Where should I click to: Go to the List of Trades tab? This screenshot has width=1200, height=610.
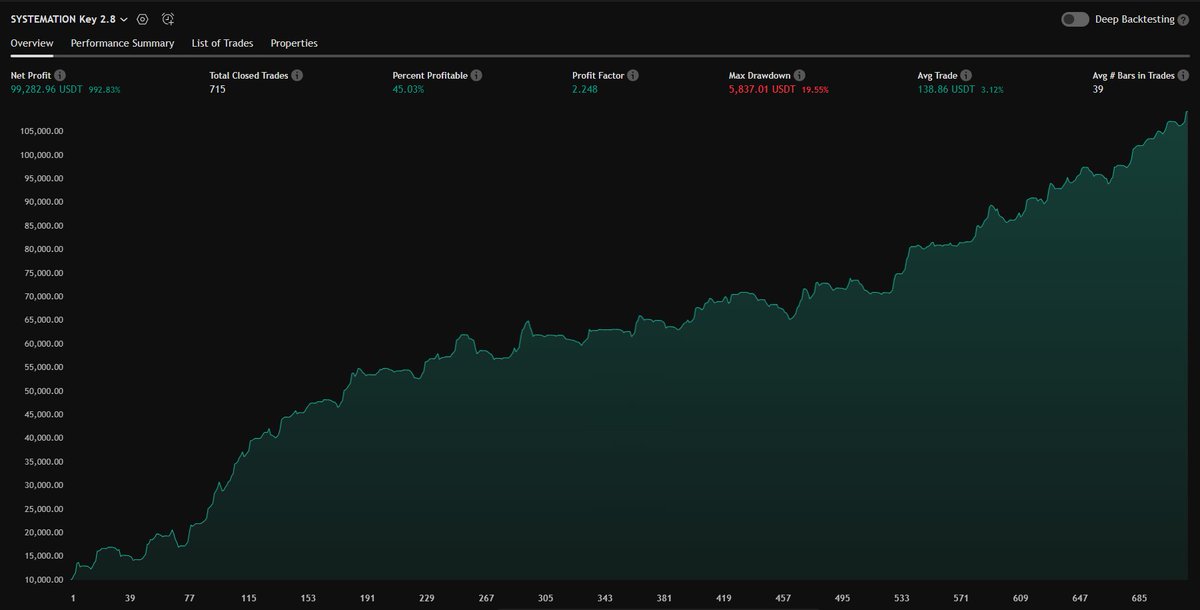point(222,43)
